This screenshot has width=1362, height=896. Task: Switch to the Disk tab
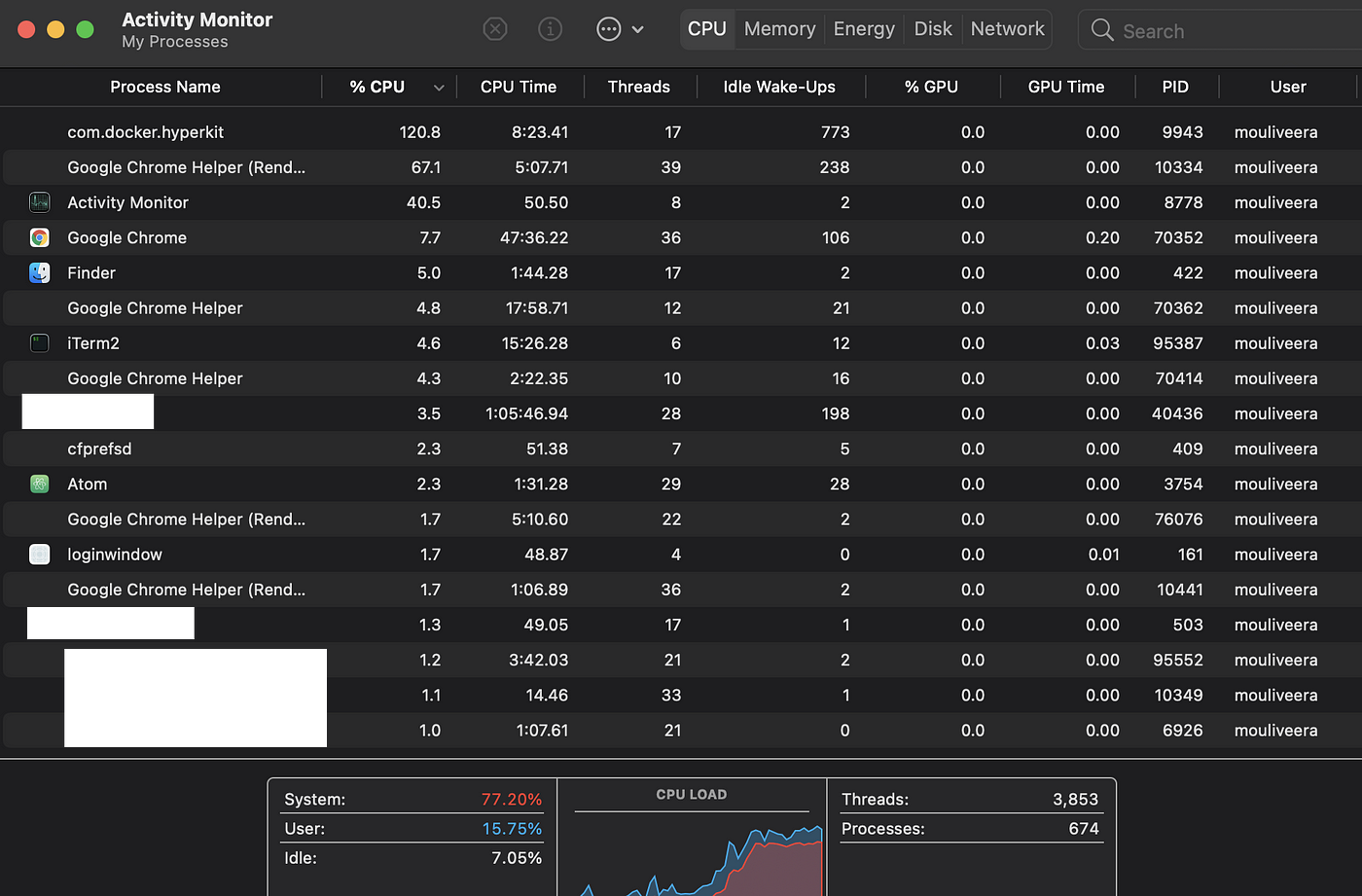[933, 29]
